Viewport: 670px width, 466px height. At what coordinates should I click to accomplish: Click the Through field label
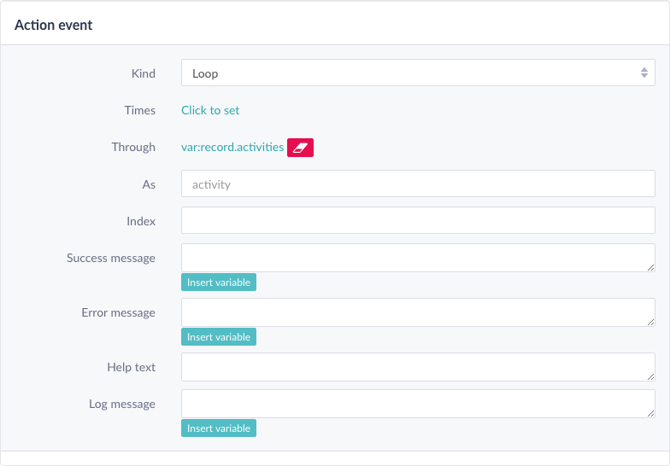133,147
